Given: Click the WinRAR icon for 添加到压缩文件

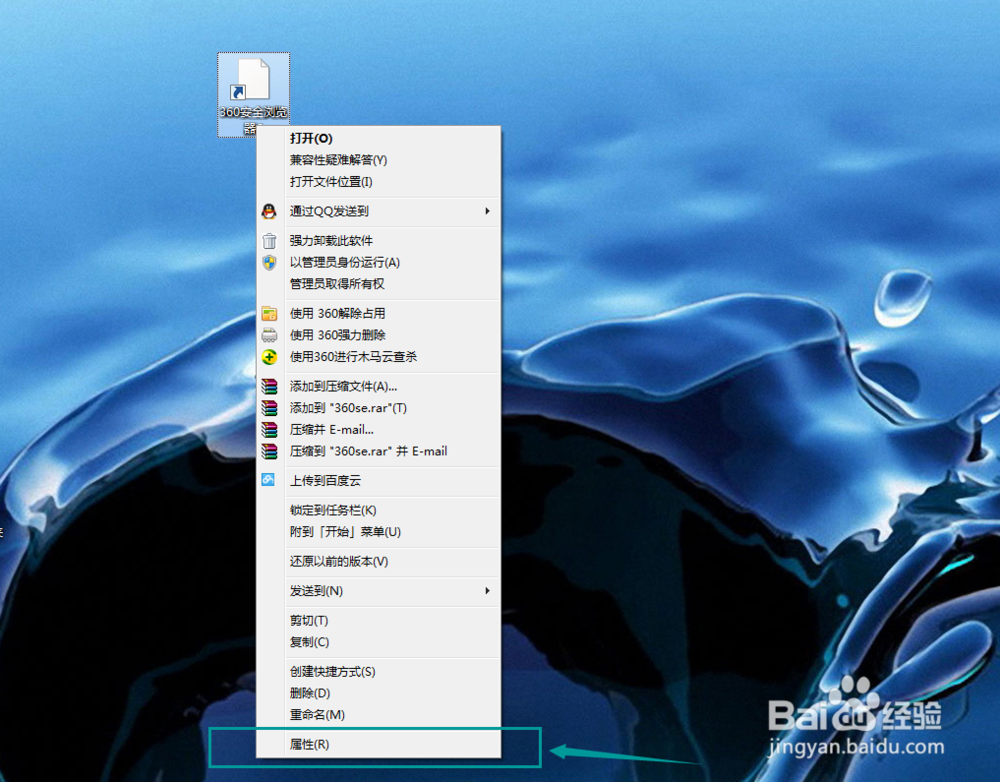Looking at the screenshot, I should [270, 385].
